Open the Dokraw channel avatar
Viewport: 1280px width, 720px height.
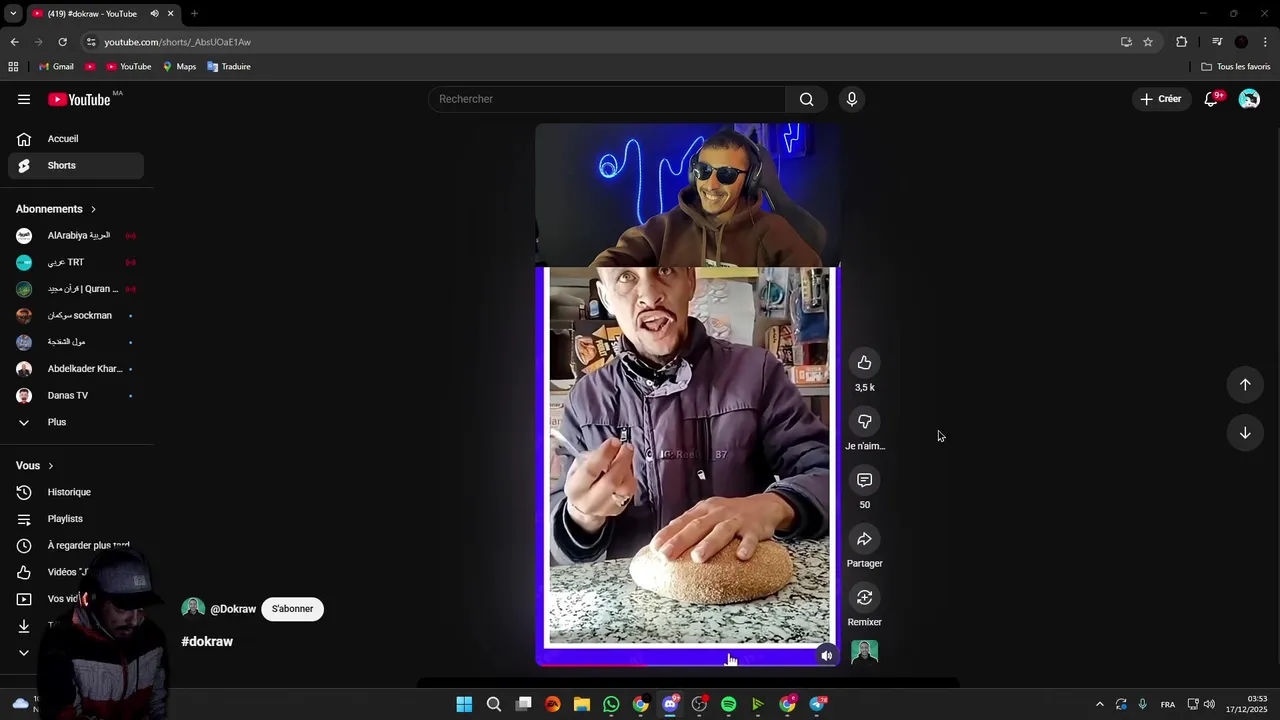(x=193, y=609)
